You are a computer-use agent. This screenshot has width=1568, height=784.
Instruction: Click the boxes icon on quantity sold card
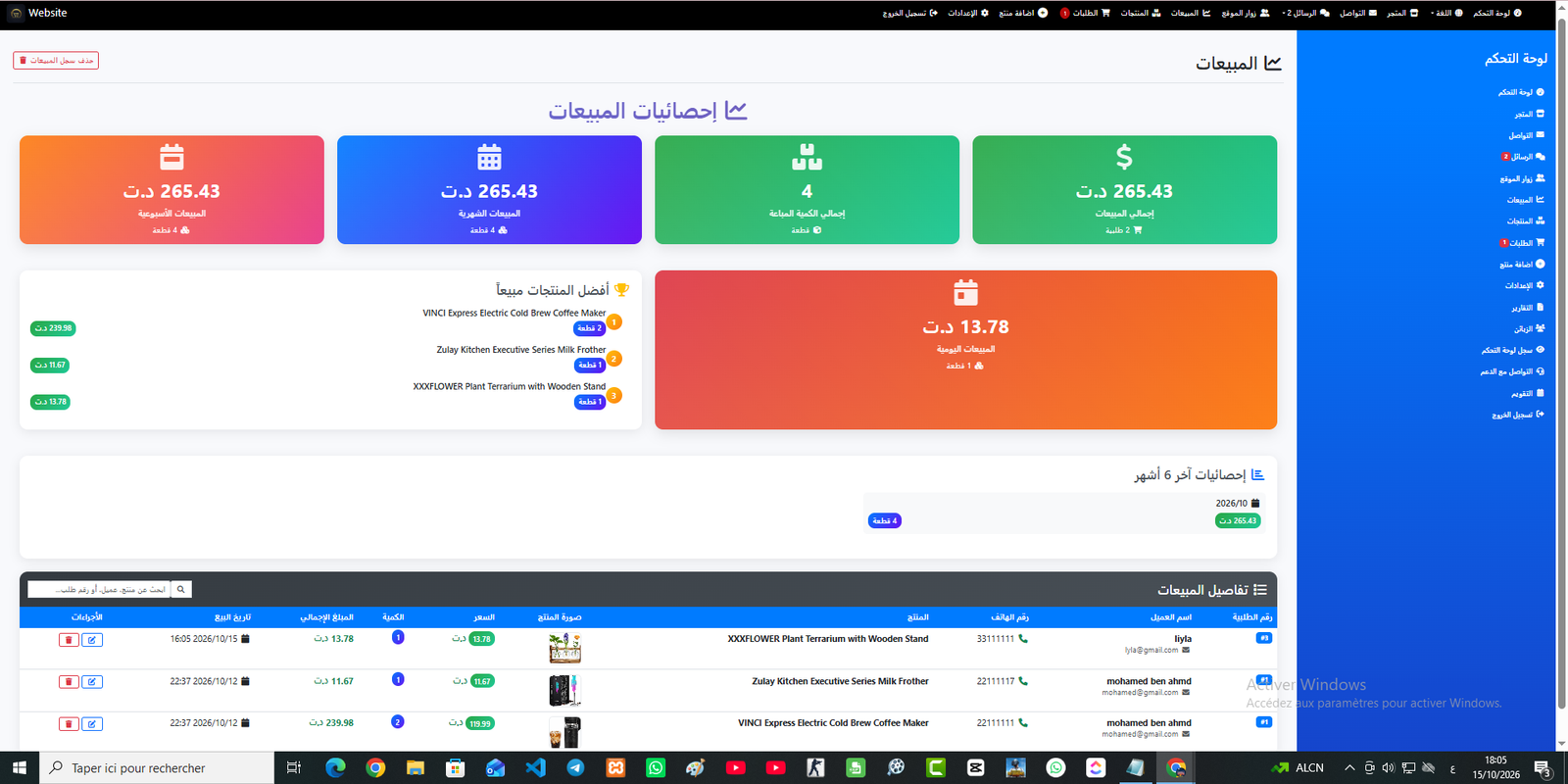point(807,157)
